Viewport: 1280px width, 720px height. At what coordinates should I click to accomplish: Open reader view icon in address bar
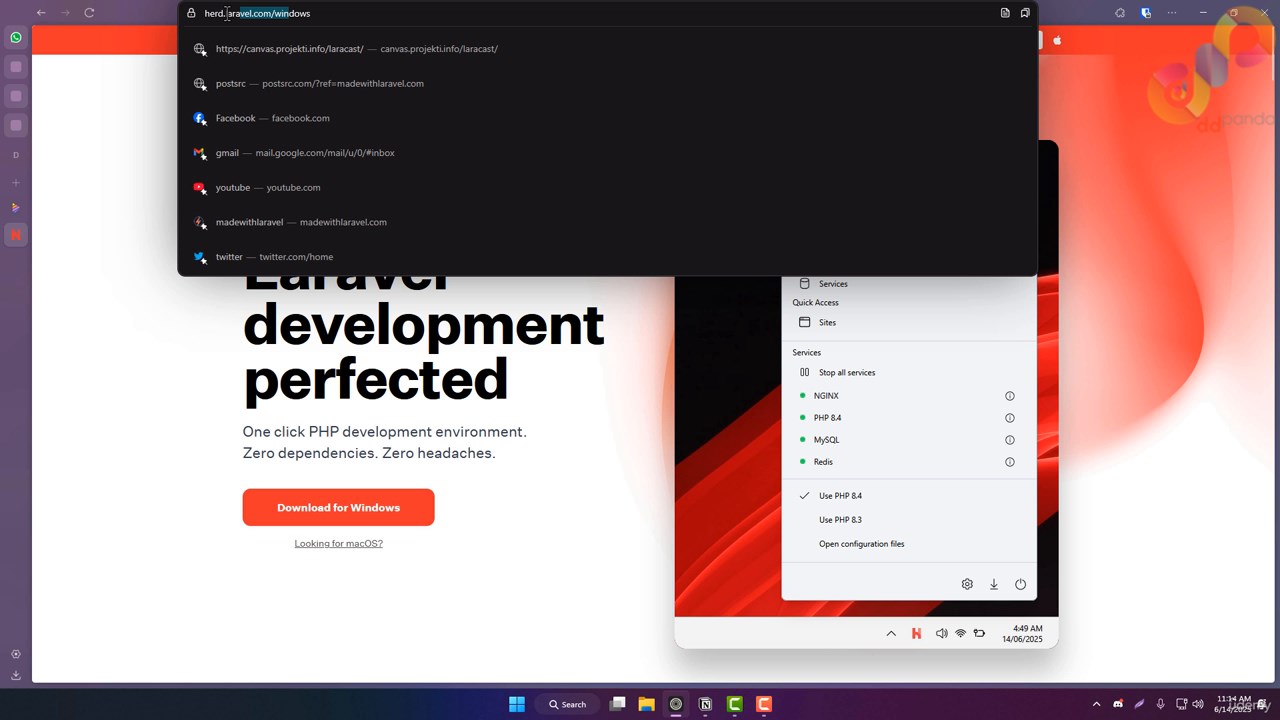click(x=1005, y=13)
